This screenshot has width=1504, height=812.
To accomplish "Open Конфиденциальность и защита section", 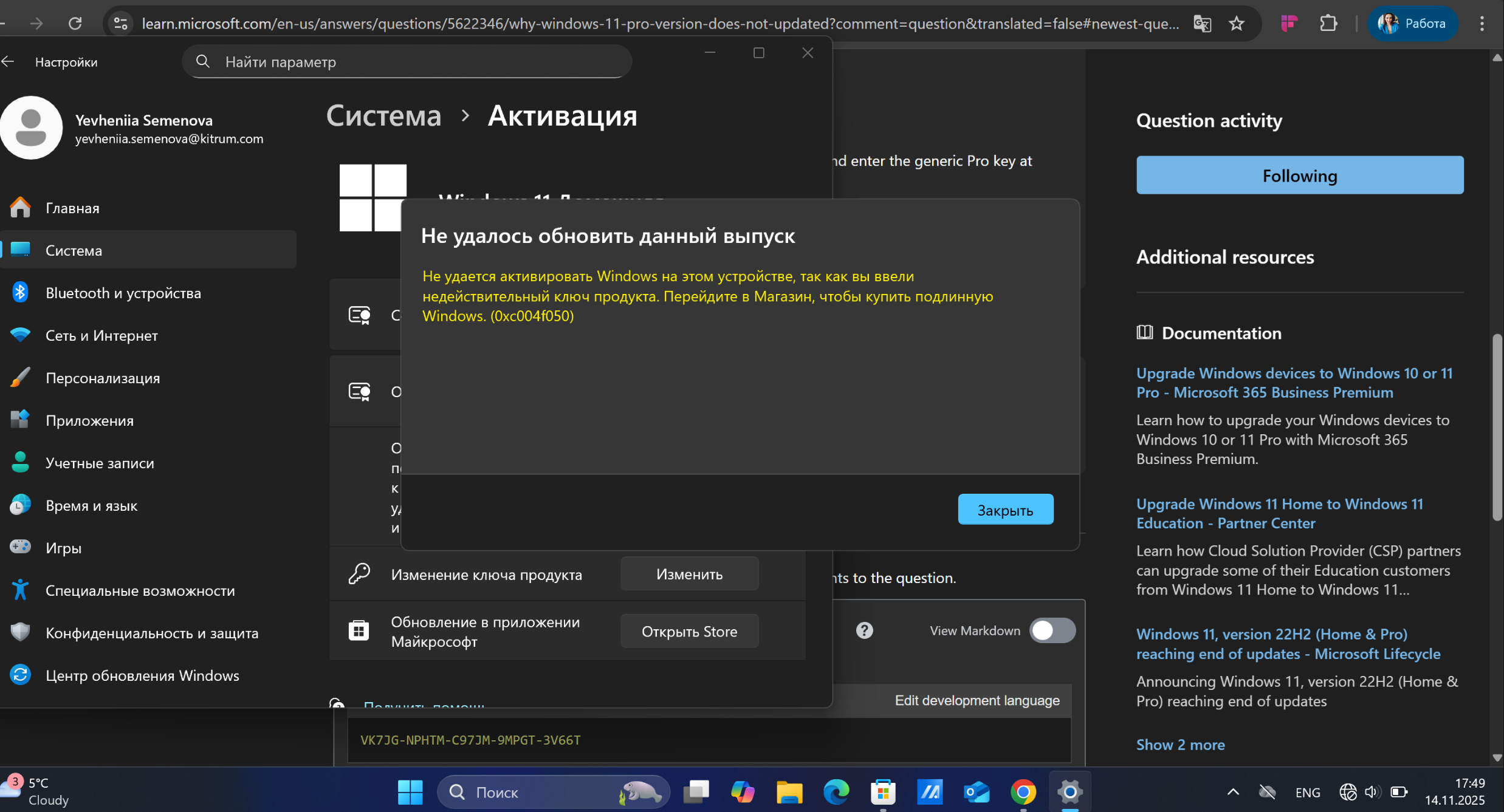I will (148, 633).
